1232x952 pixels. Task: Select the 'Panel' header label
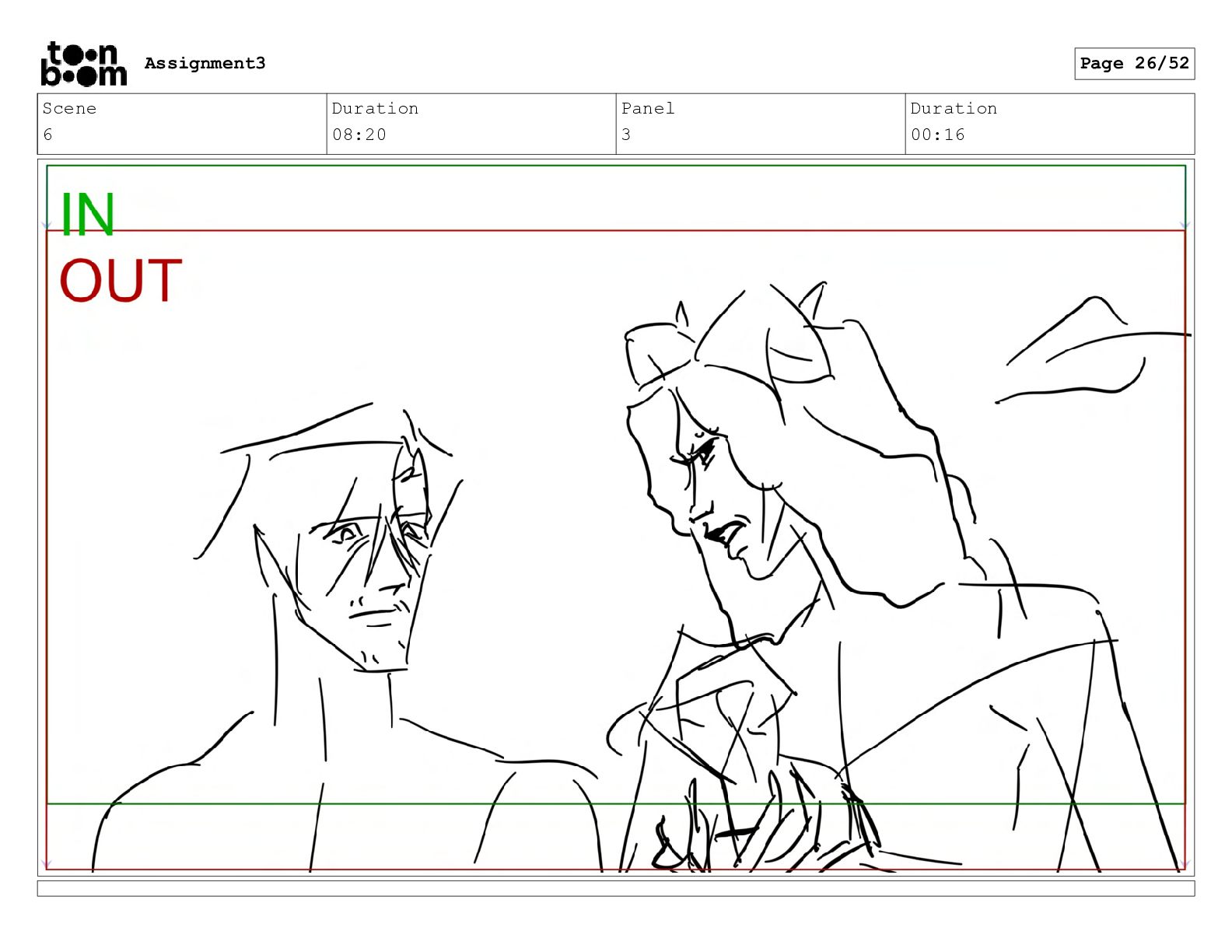coord(648,109)
